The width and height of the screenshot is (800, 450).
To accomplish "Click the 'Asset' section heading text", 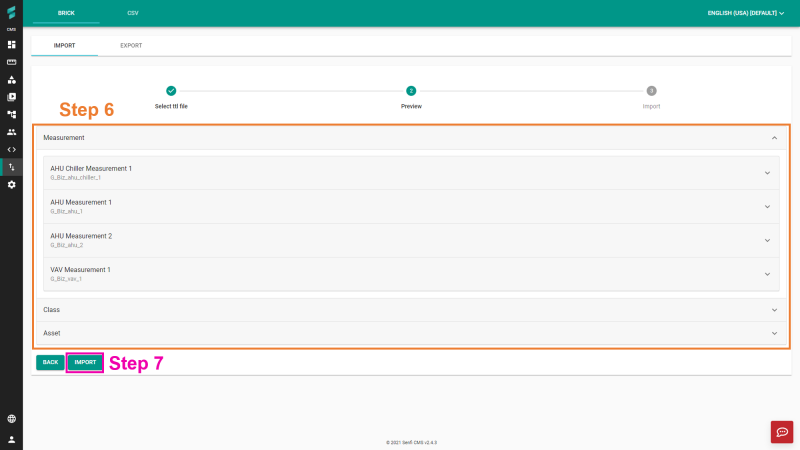I will pyautogui.click(x=52, y=333).
